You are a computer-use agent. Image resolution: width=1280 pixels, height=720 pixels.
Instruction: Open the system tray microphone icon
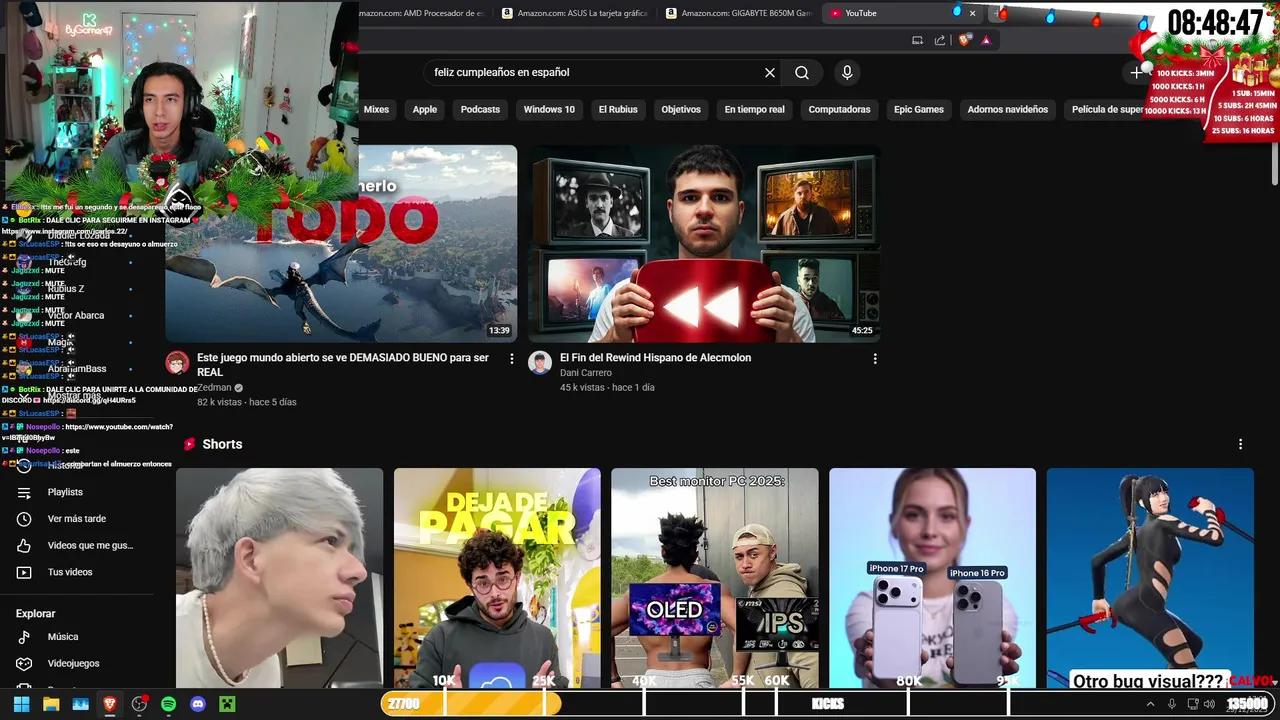point(1172,704)
